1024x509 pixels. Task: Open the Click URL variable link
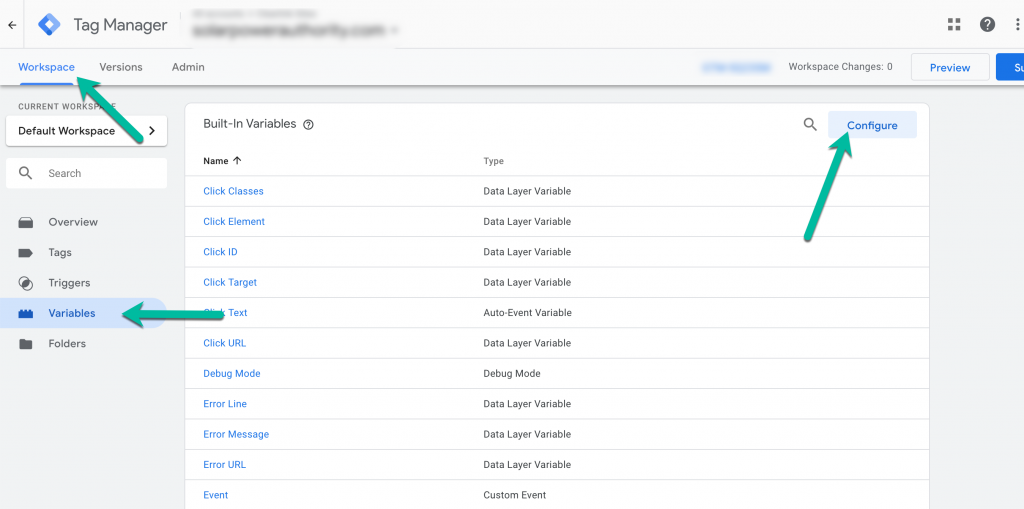click(x=225, y=343)
